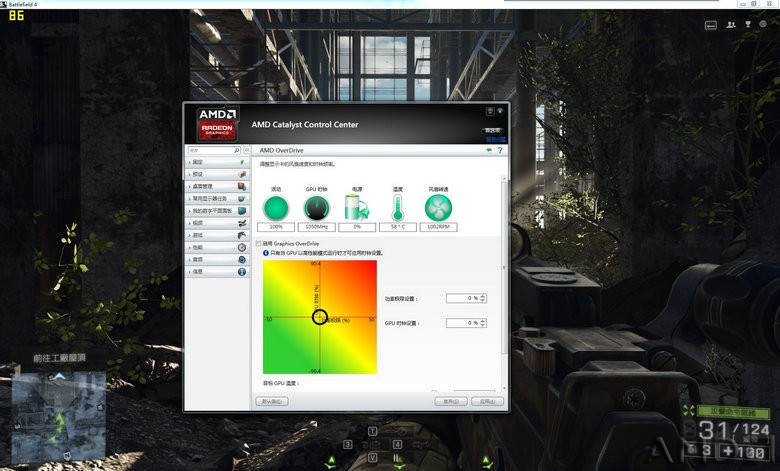Expand the 游戏 (Gaming) sidebar section
The width and height of the screenshot is (780, 471).
tap(217, 235)
